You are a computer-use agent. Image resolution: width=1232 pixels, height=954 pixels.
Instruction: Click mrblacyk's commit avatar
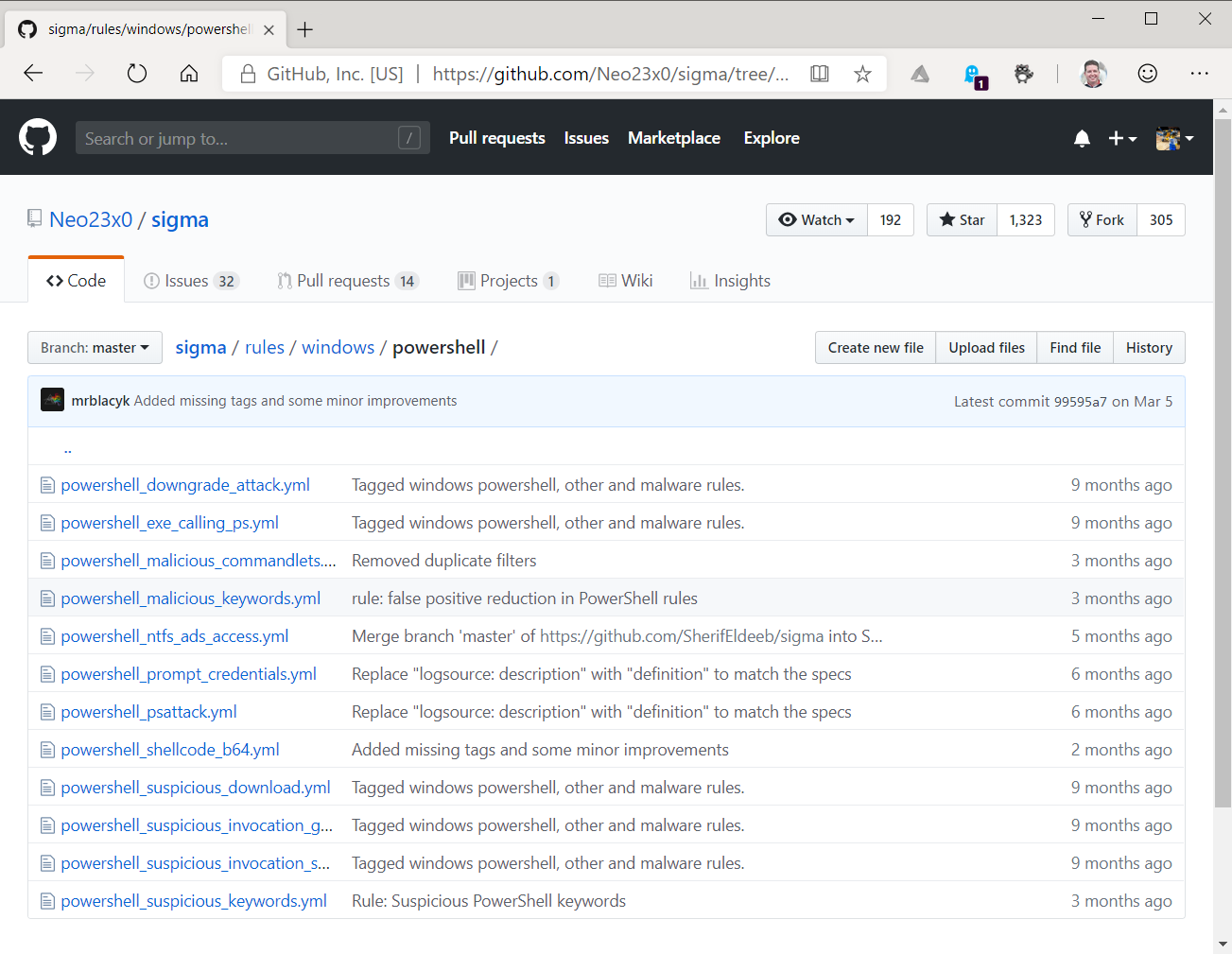(52, 401)
